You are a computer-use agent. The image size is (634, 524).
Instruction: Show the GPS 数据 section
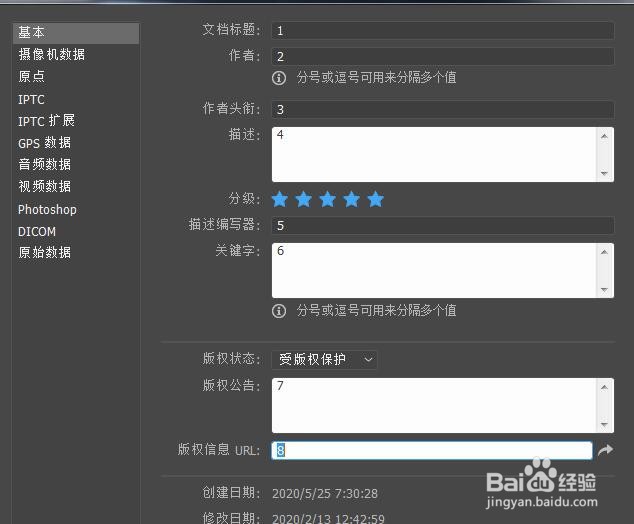[44, 143]
